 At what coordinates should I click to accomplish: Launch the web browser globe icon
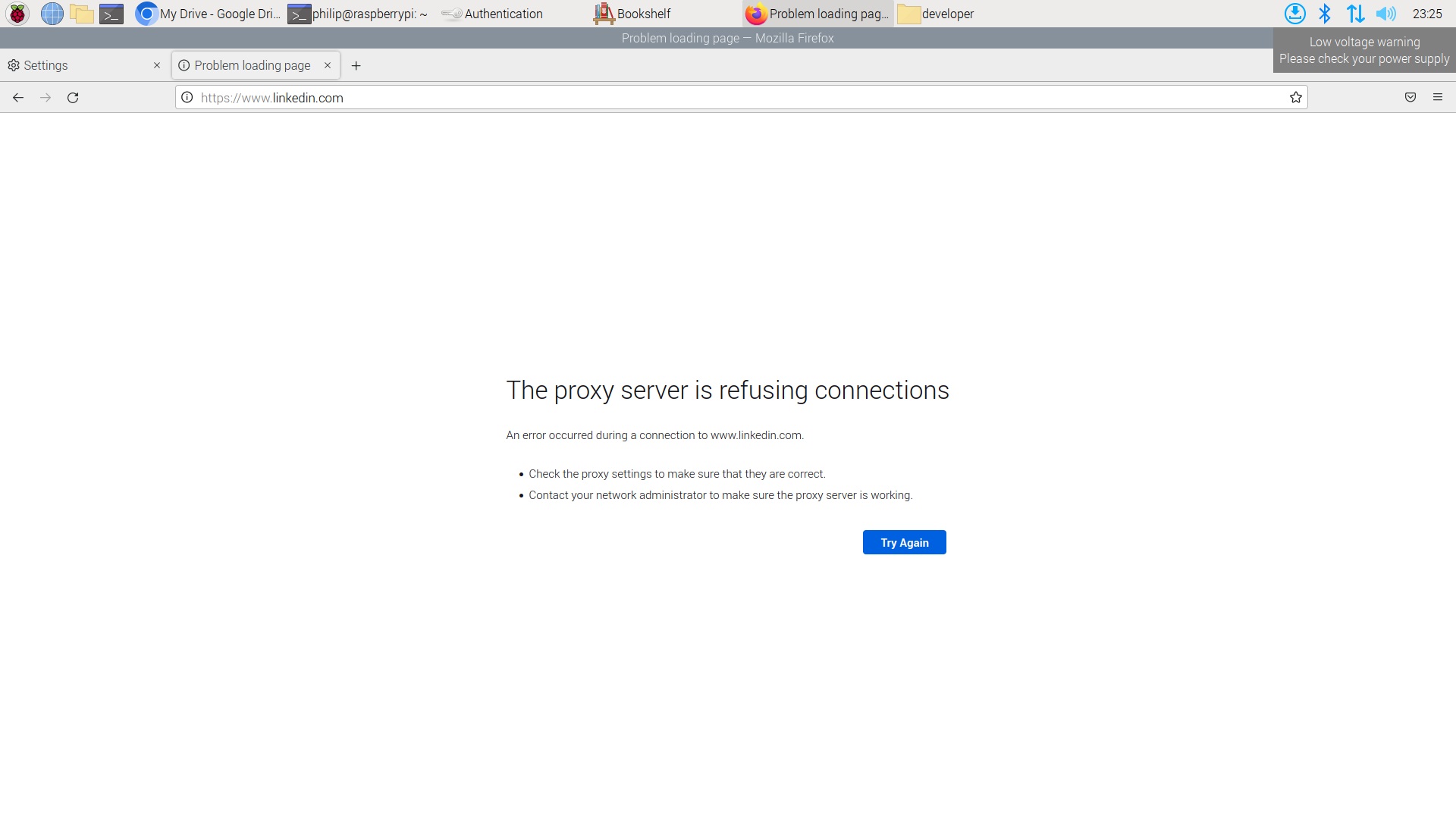point(52,14)
